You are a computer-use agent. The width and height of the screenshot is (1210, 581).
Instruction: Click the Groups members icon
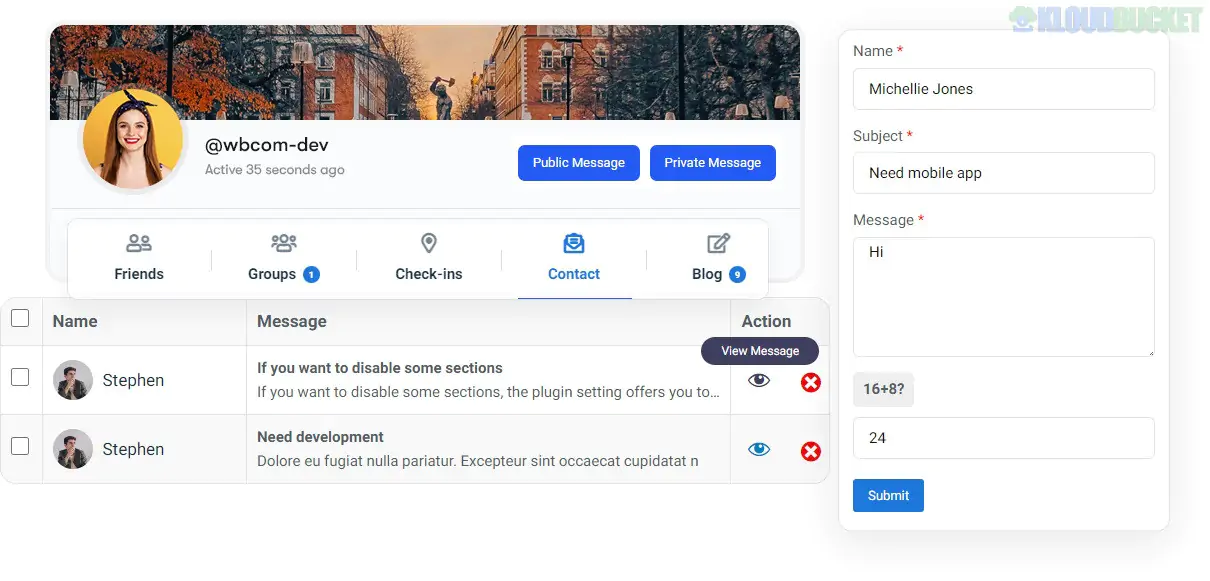click(x=282, y=242)
